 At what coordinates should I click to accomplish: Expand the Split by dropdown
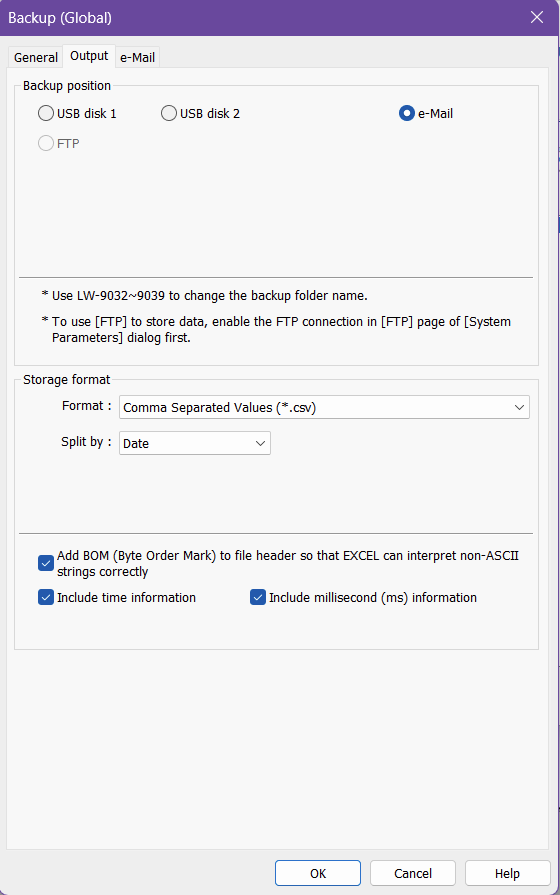(195, 443)
